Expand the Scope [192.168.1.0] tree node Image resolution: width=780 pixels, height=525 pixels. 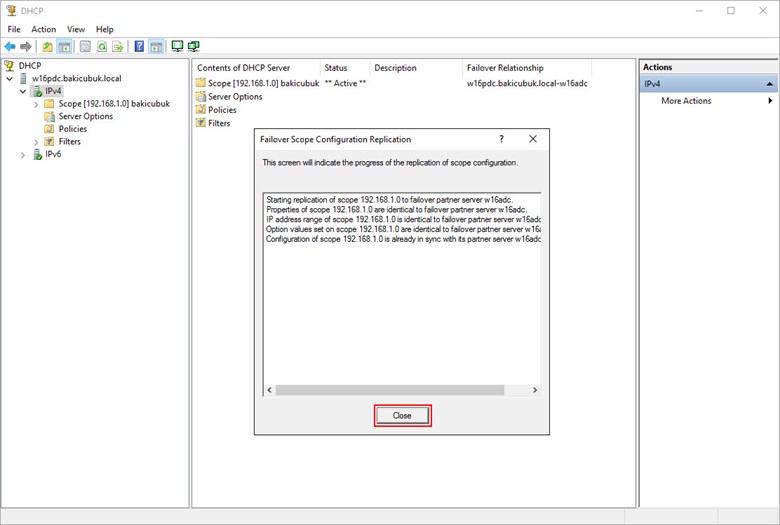36,103
